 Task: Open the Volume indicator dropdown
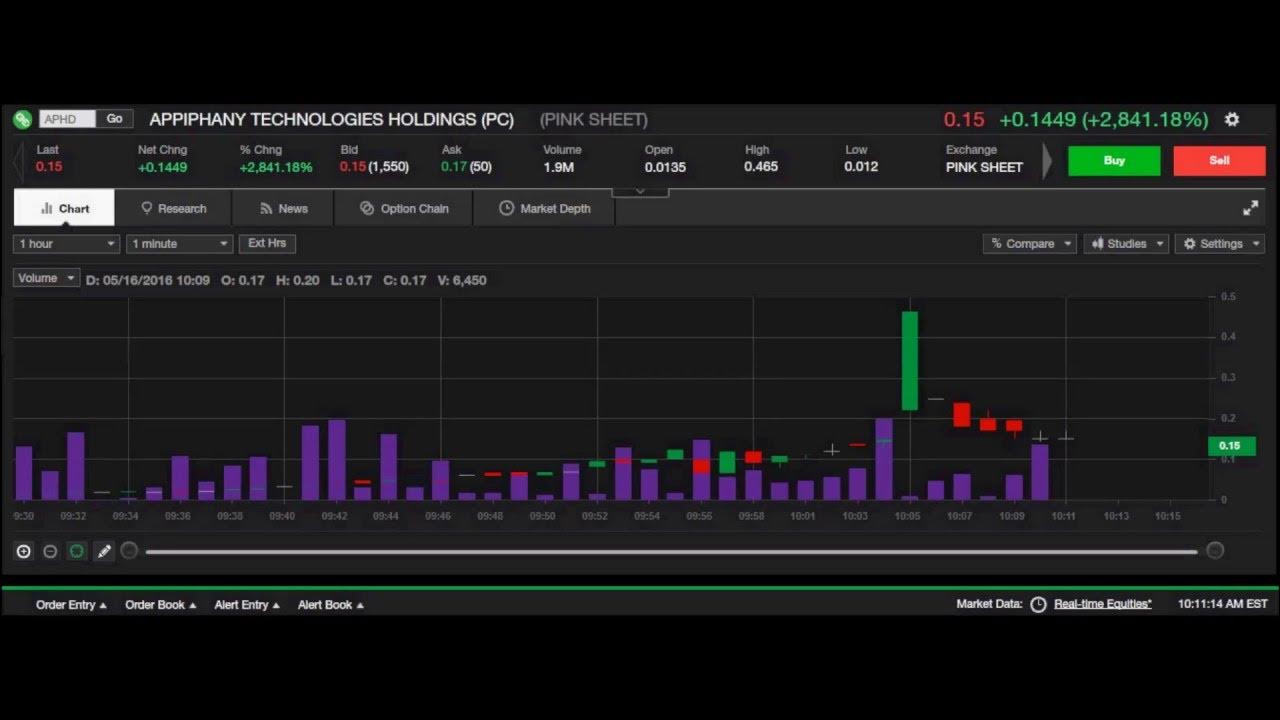tap(46, 279)
